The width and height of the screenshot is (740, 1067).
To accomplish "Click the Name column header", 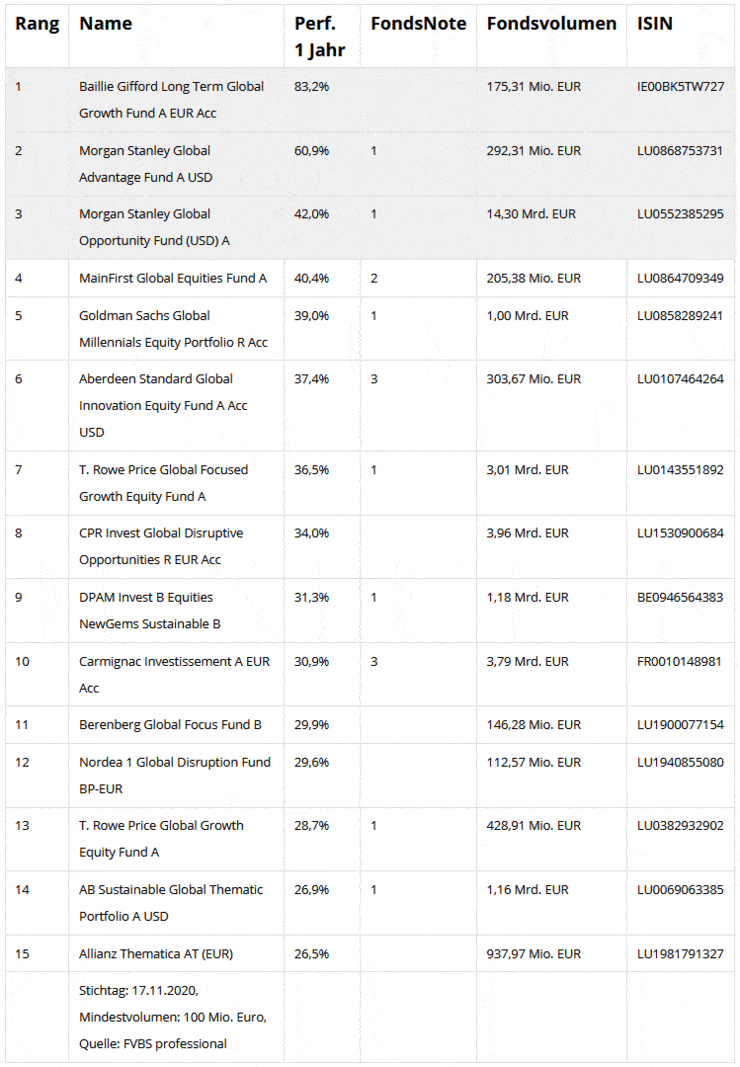I will pos(106,24).
